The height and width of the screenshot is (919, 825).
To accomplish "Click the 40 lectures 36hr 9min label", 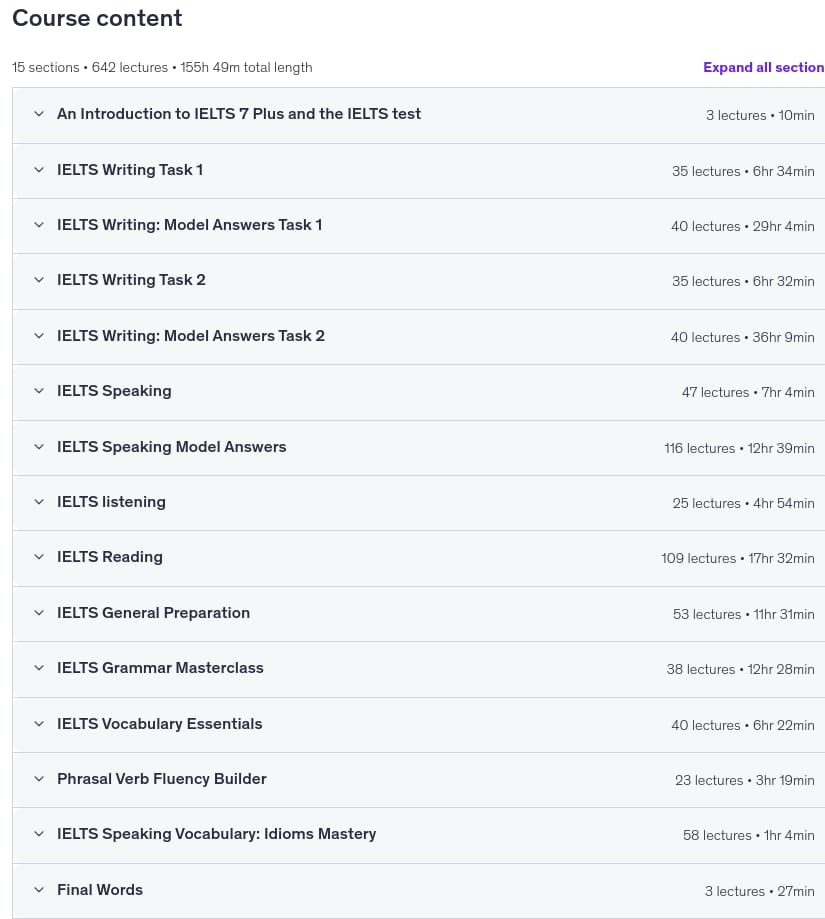I will pyautogui.click(x=742, y=338).
